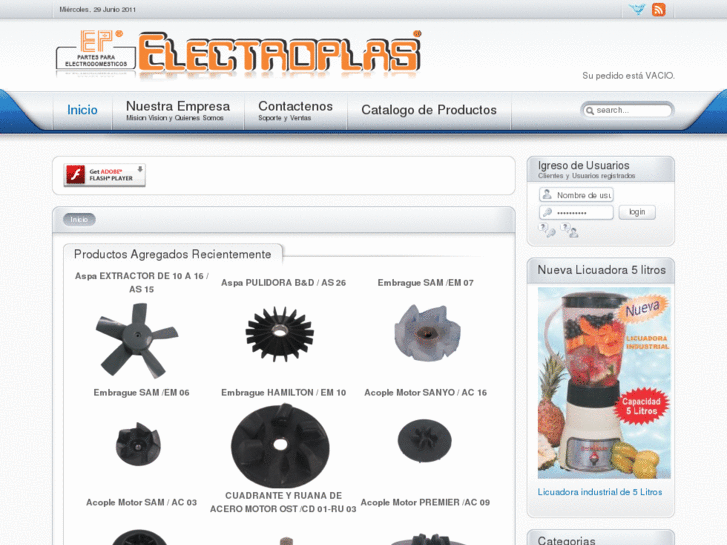Click the Get Adobe Flash Player badge
This screenshot has height=545, width=727.
point(105,175)
